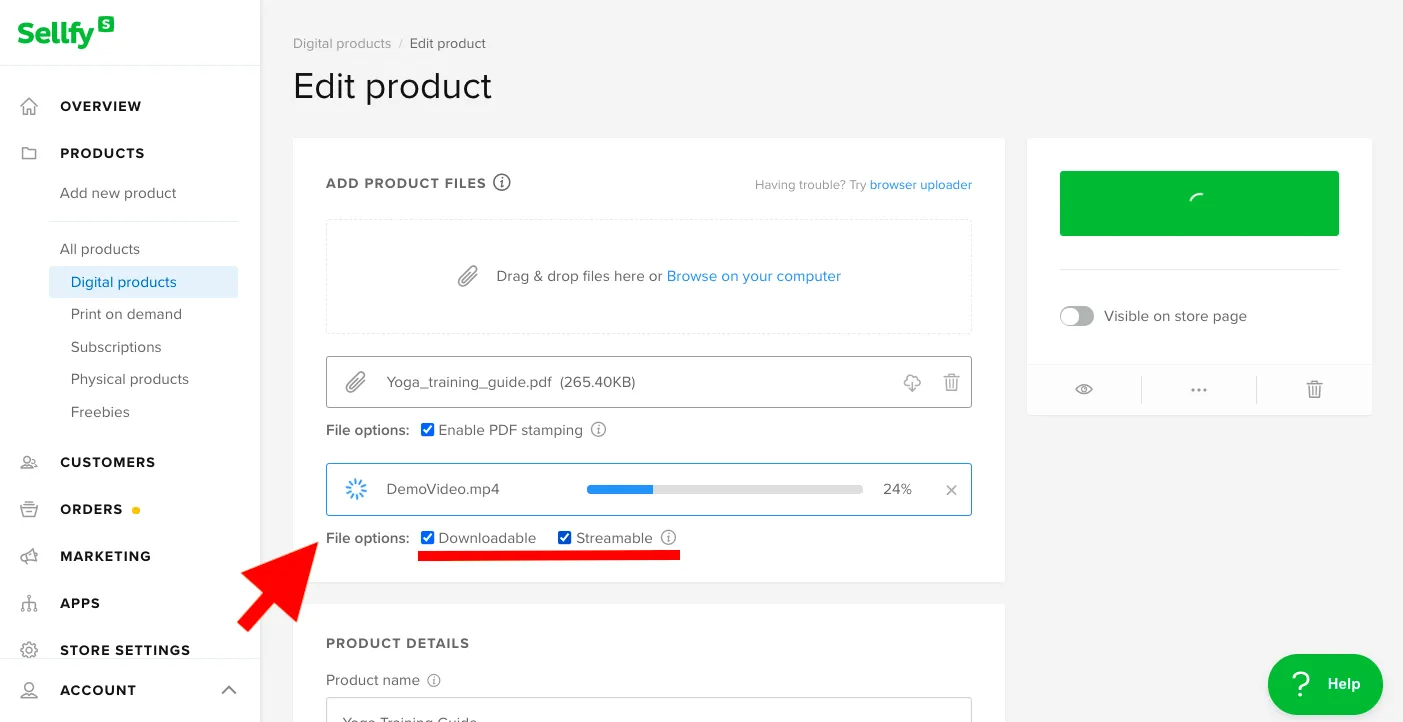
Task: Cancel the DemoVideo.mp4 upload
Action: point(951,490)
